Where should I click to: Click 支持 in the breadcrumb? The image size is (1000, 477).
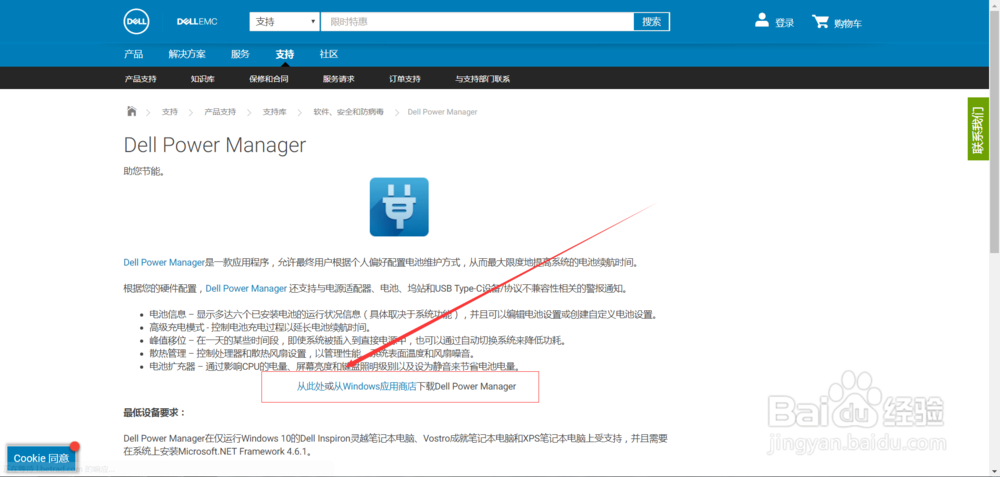(x=170, y=112)
